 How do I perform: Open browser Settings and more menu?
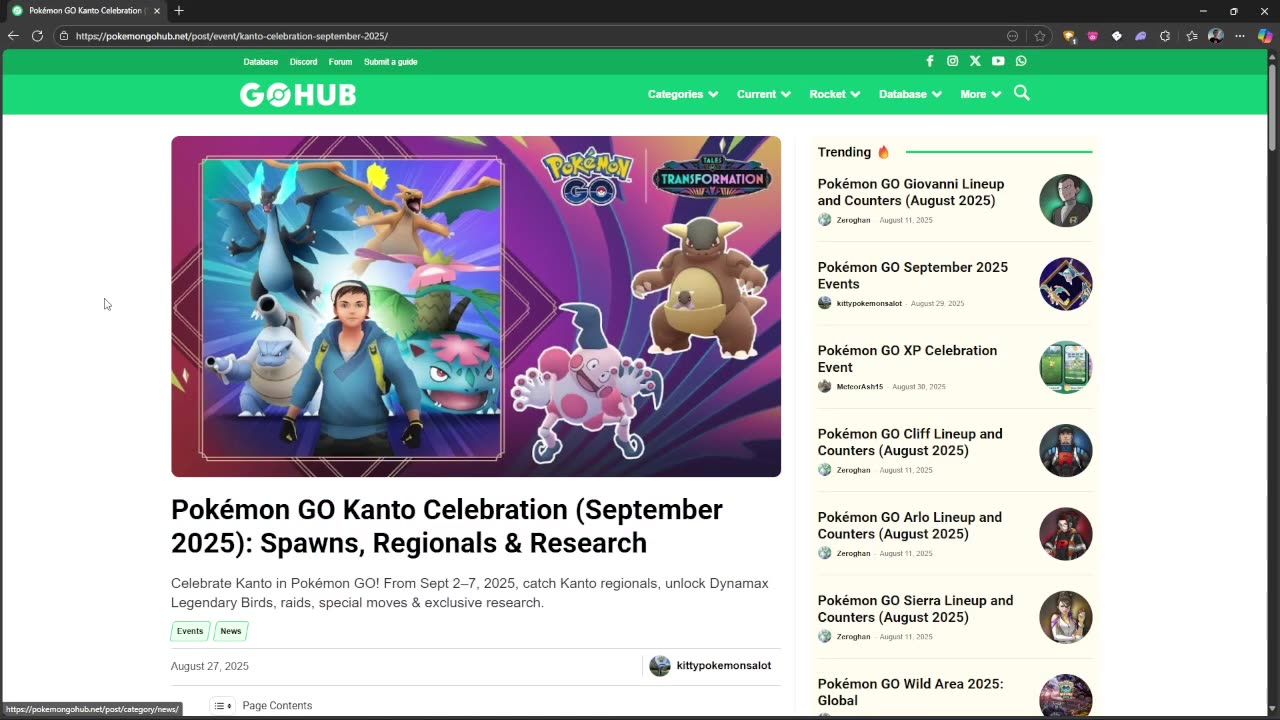point(1240,36)
